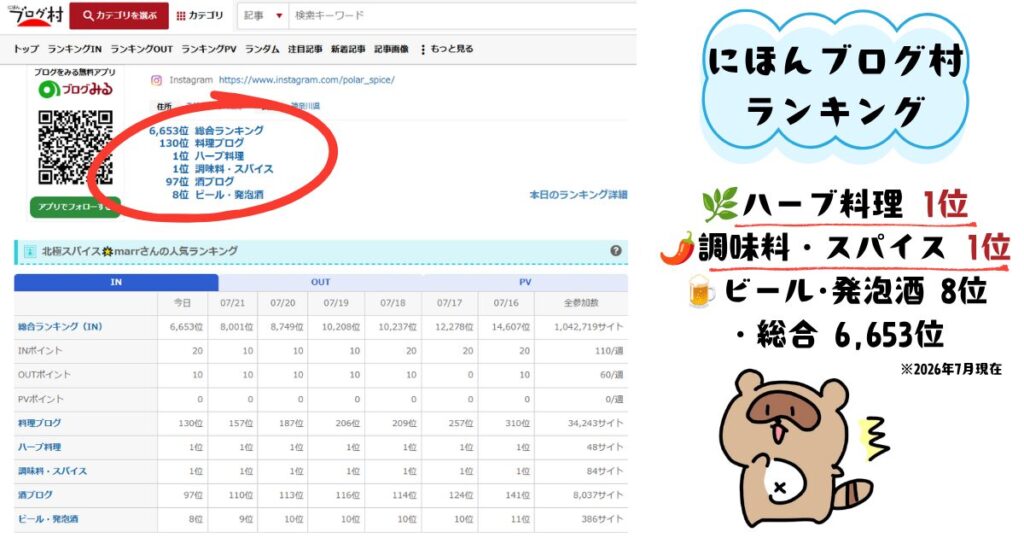The height and width of the screenshot is (538, 1024).
Task: Open the 注目記事 nav item
Action: coord(305,49)
